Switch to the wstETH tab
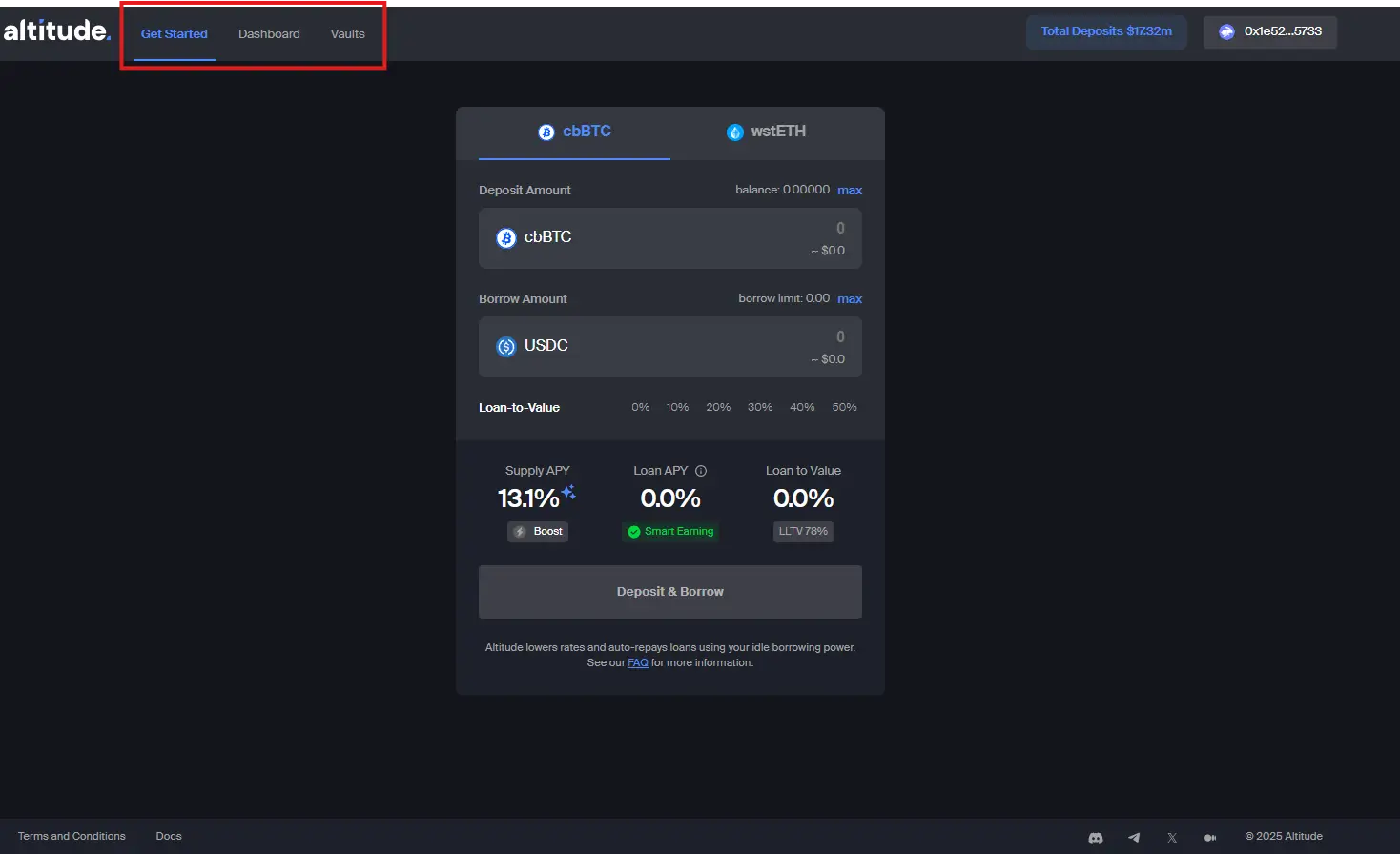The image size is (1400, 854). pos(766,132)
